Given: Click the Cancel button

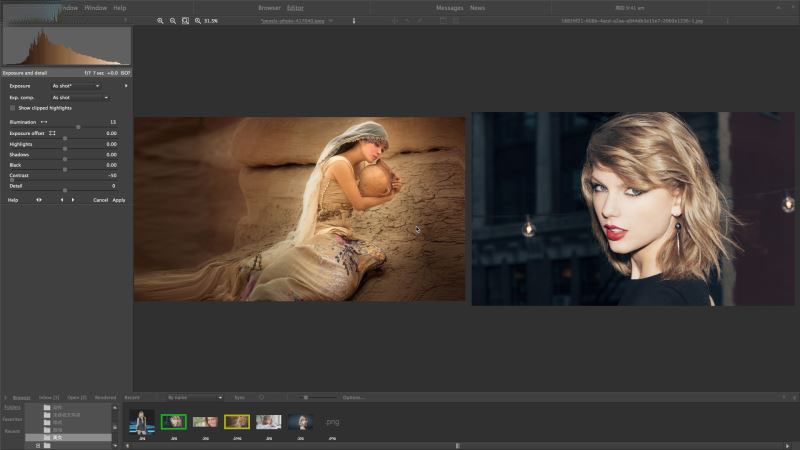Looking at the screenshot, I should [x=101, y=200].
